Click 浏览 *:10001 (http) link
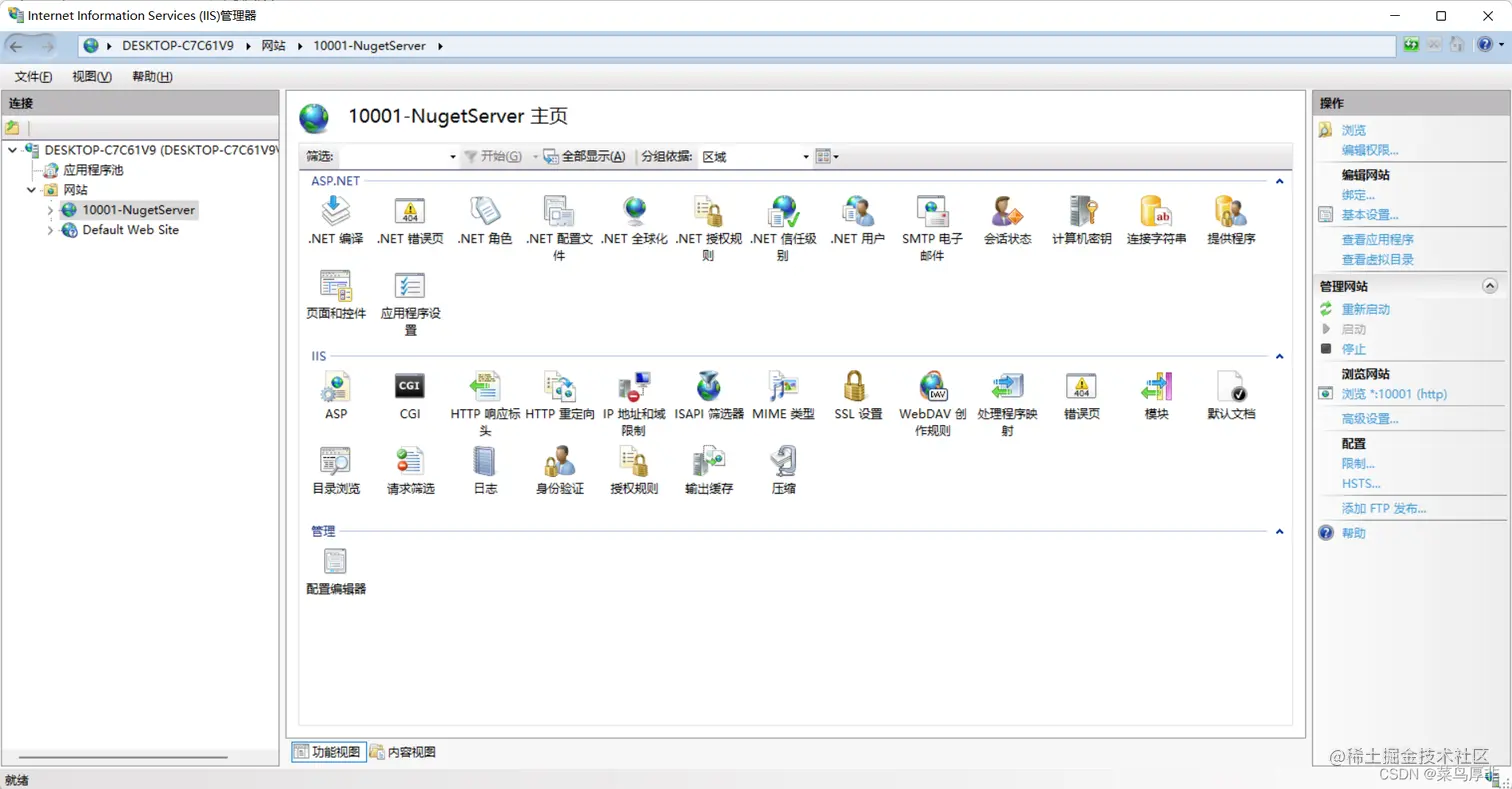This screenshot has width=1512, height=789. tap(1394, 394)
